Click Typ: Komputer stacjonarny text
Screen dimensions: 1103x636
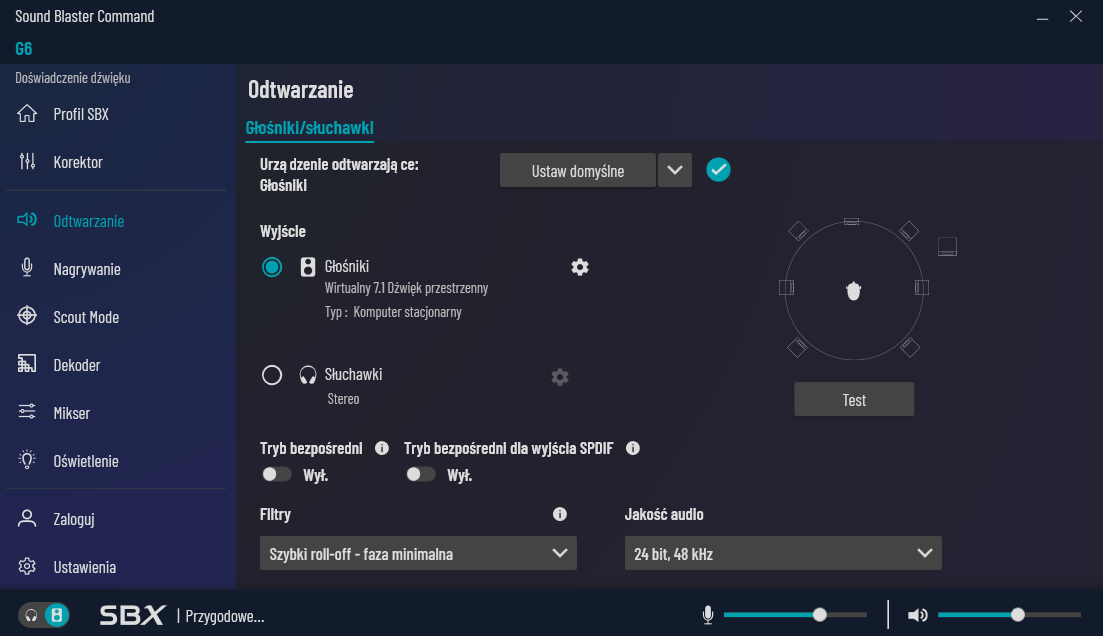click(393, 312)
